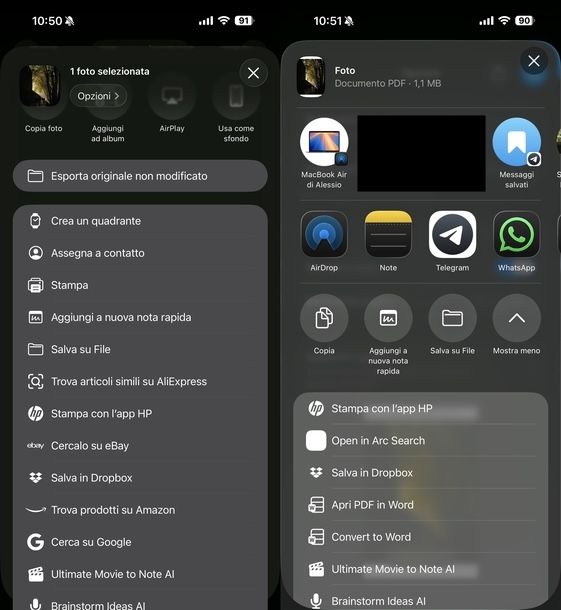Tap the Copia action button
Screen dimensions: 561x610
pyautogui.click(x=324, y=318)
